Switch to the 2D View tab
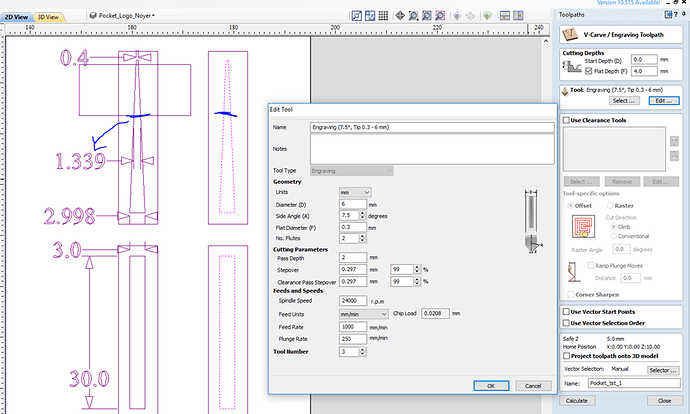The image size is (690, 414). coord(16,17)
